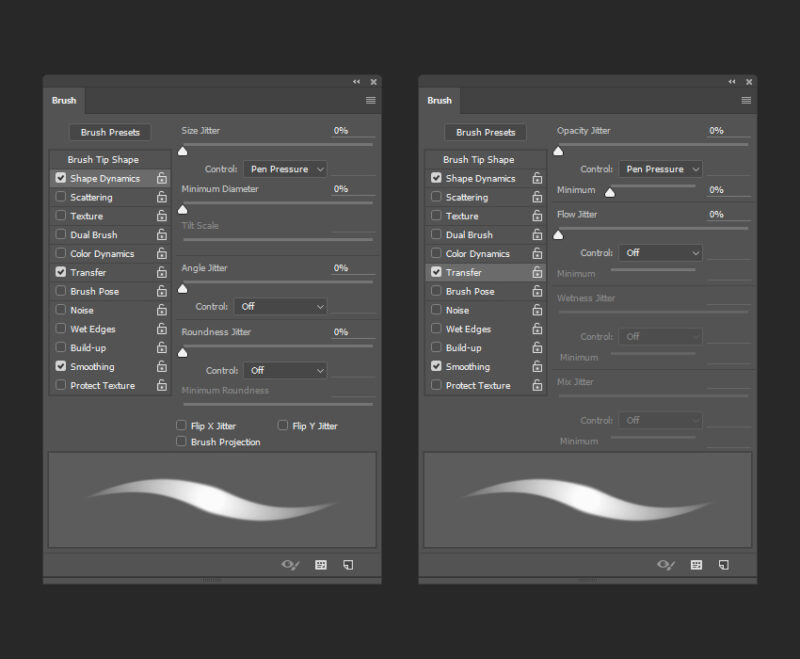This screenshot has width=800, height=659.
Task: Open Flow Jitter Control dropdown in right panel
Action: click(x=660, y=254)
